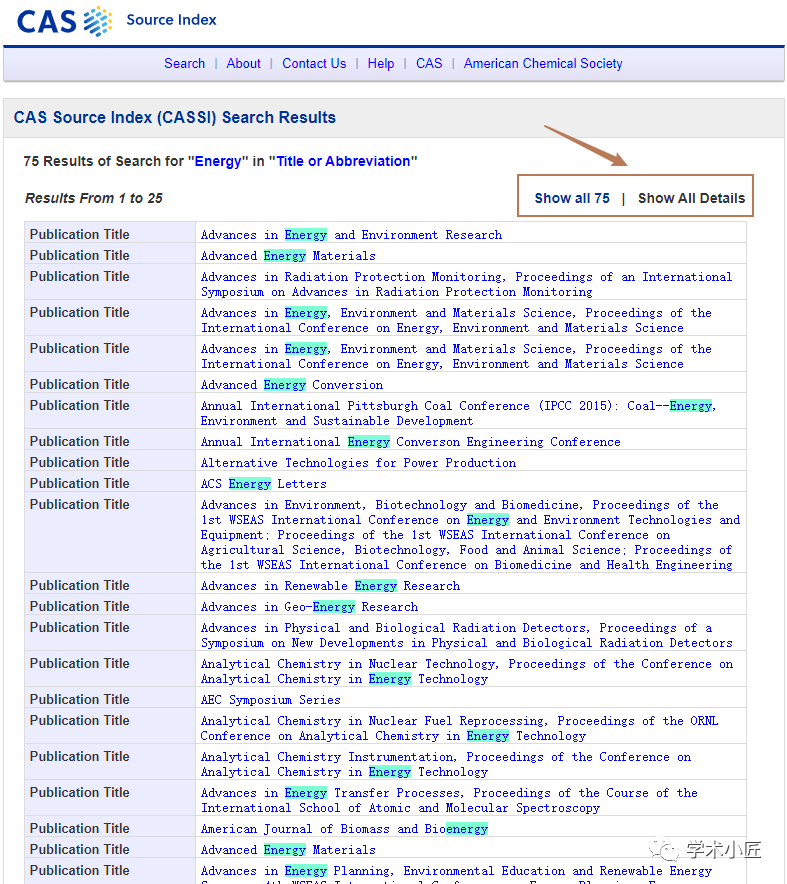Image resolution: width=787 pixels, height=884 pixels.
Task: Open Analytical Chemistry in Nuclear Technology entry
Action: point(467,671)
